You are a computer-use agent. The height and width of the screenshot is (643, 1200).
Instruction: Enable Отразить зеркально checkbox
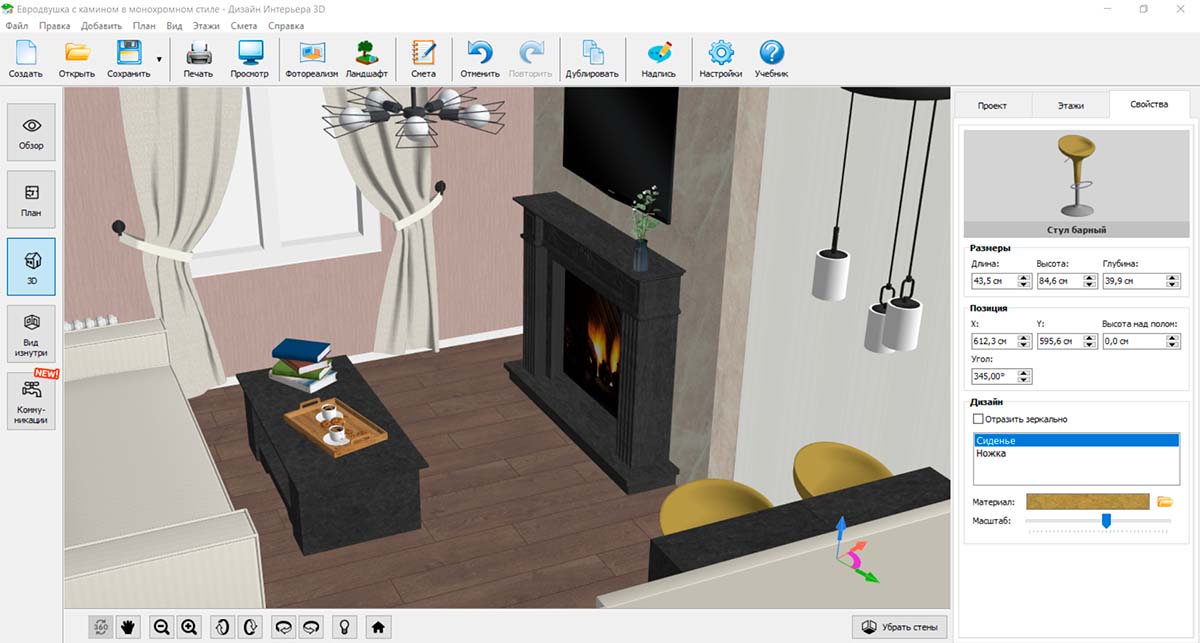978,419
